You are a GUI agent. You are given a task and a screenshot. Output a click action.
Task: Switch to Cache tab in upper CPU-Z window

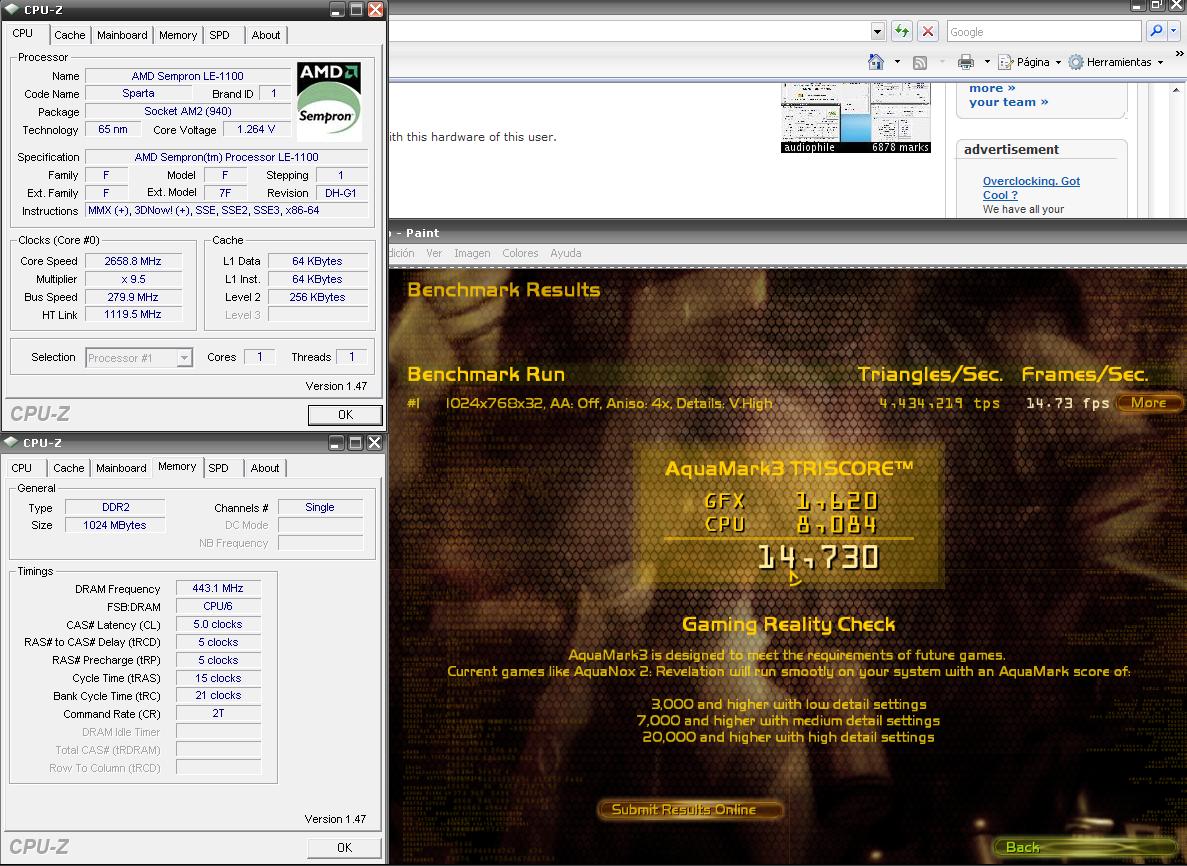[x=70, y=35]
